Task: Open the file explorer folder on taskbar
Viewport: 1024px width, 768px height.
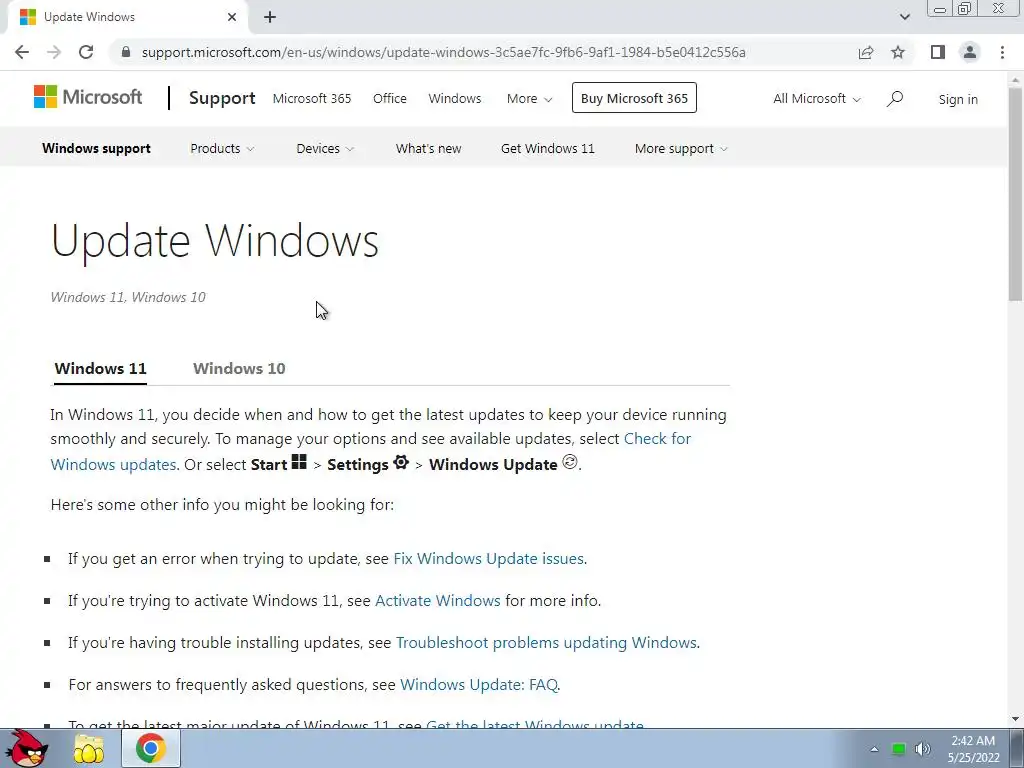Action: (x=89, y=748)
